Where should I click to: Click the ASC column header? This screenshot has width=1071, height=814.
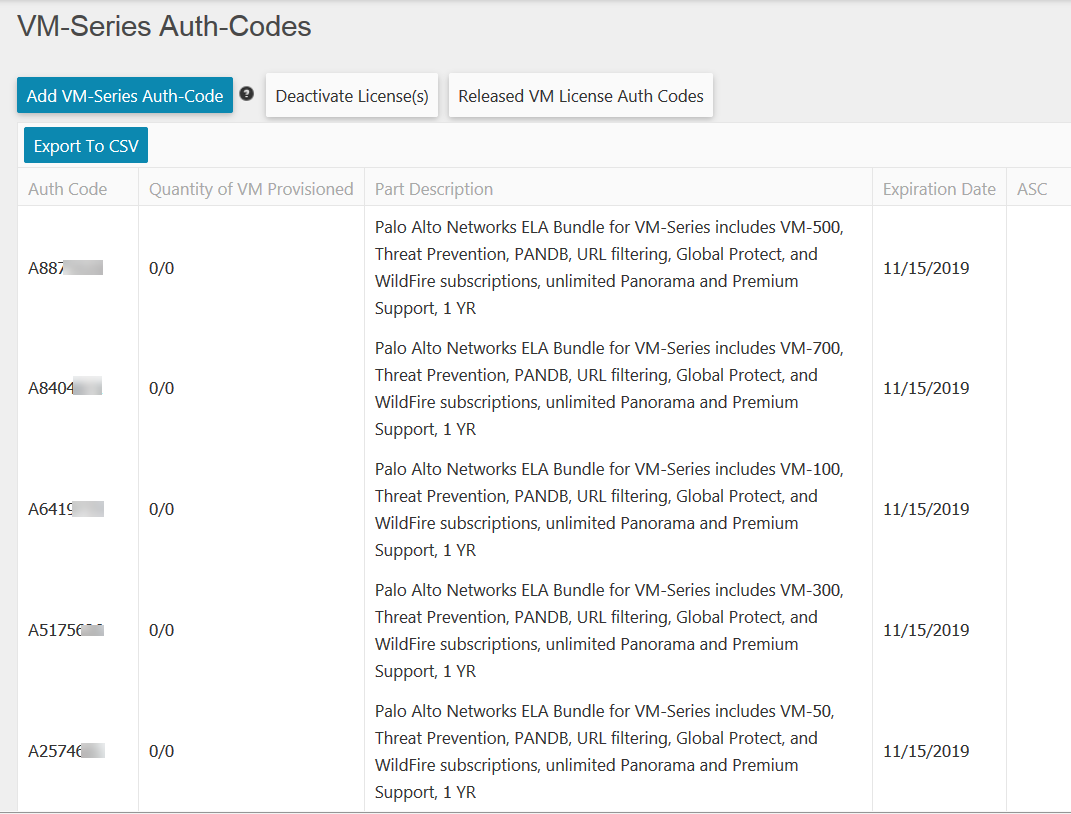1032,189
